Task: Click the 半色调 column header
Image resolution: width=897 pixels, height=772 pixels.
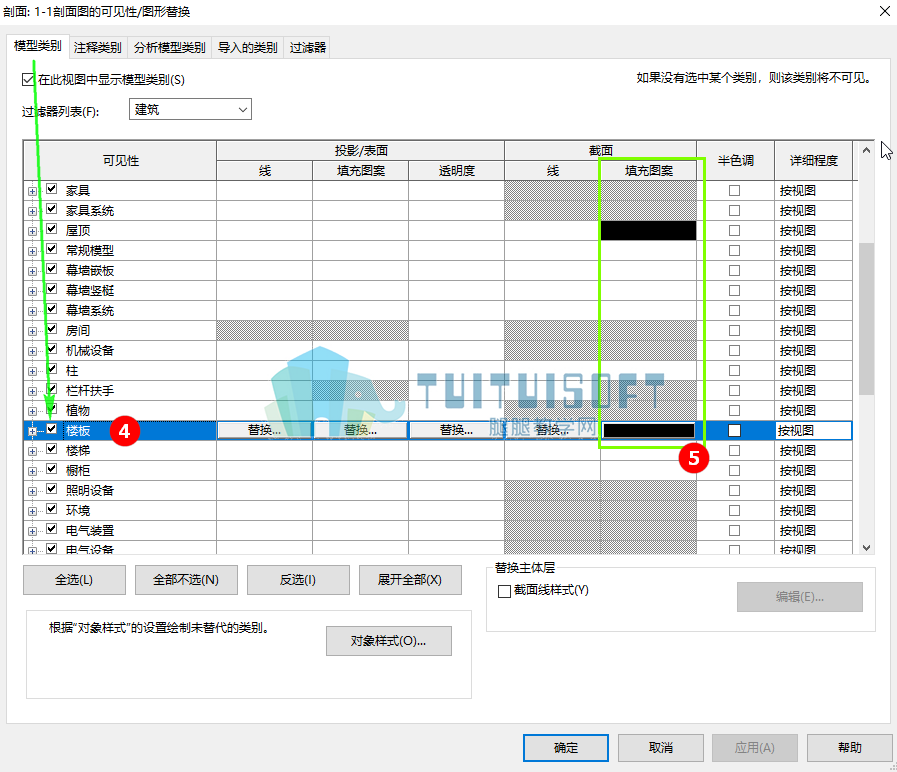Action: 736,161
